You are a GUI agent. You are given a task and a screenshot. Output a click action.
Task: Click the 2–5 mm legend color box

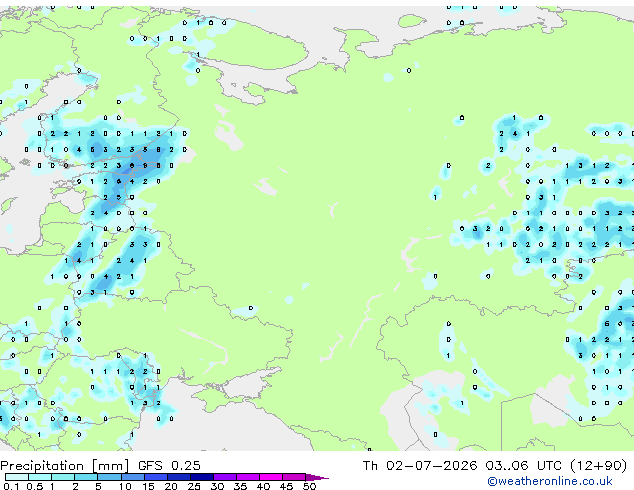pos(86,477)
